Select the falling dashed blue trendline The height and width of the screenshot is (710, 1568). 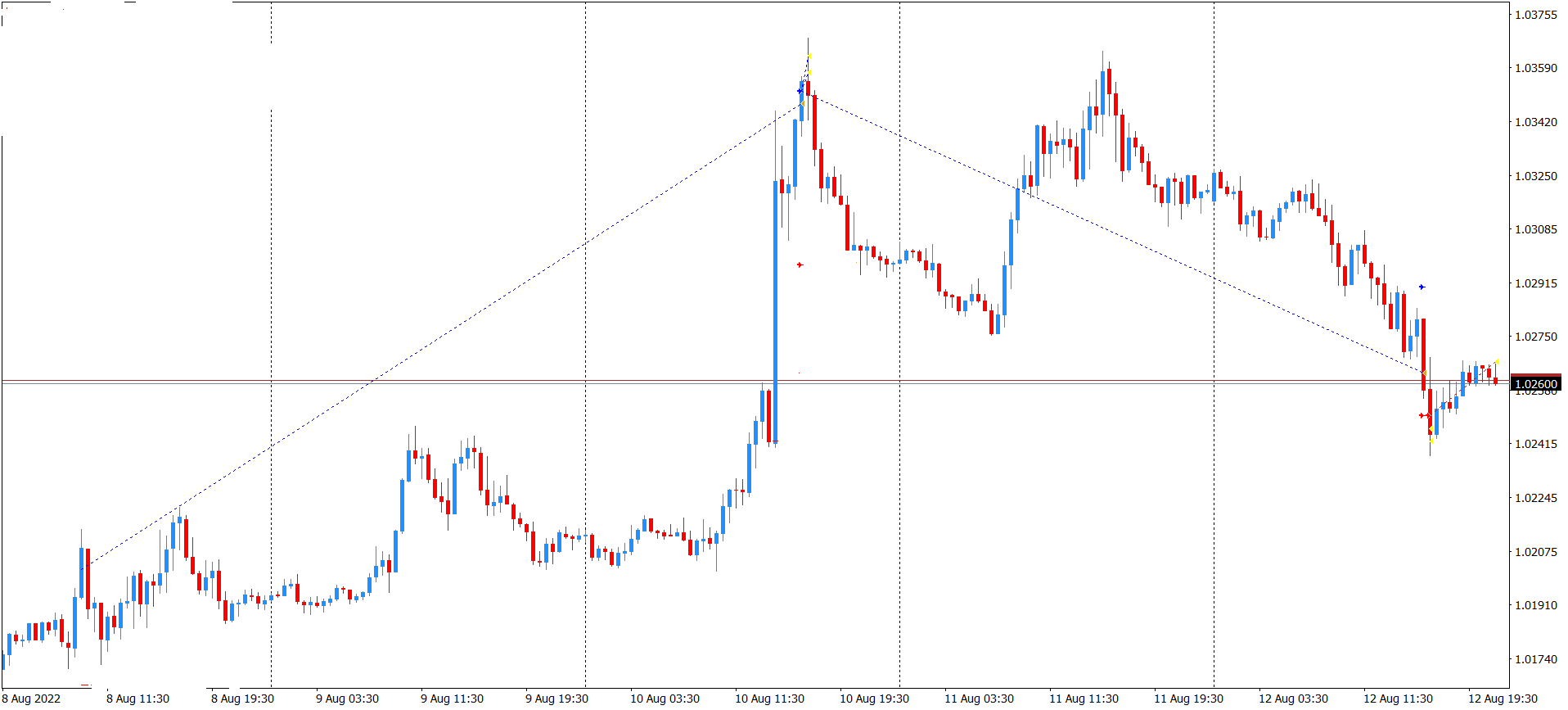[1117, 234]
